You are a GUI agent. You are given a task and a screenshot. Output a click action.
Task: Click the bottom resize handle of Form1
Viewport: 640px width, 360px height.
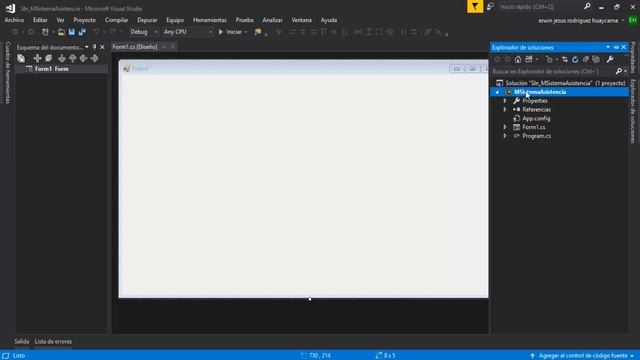(x=310, y=299)
